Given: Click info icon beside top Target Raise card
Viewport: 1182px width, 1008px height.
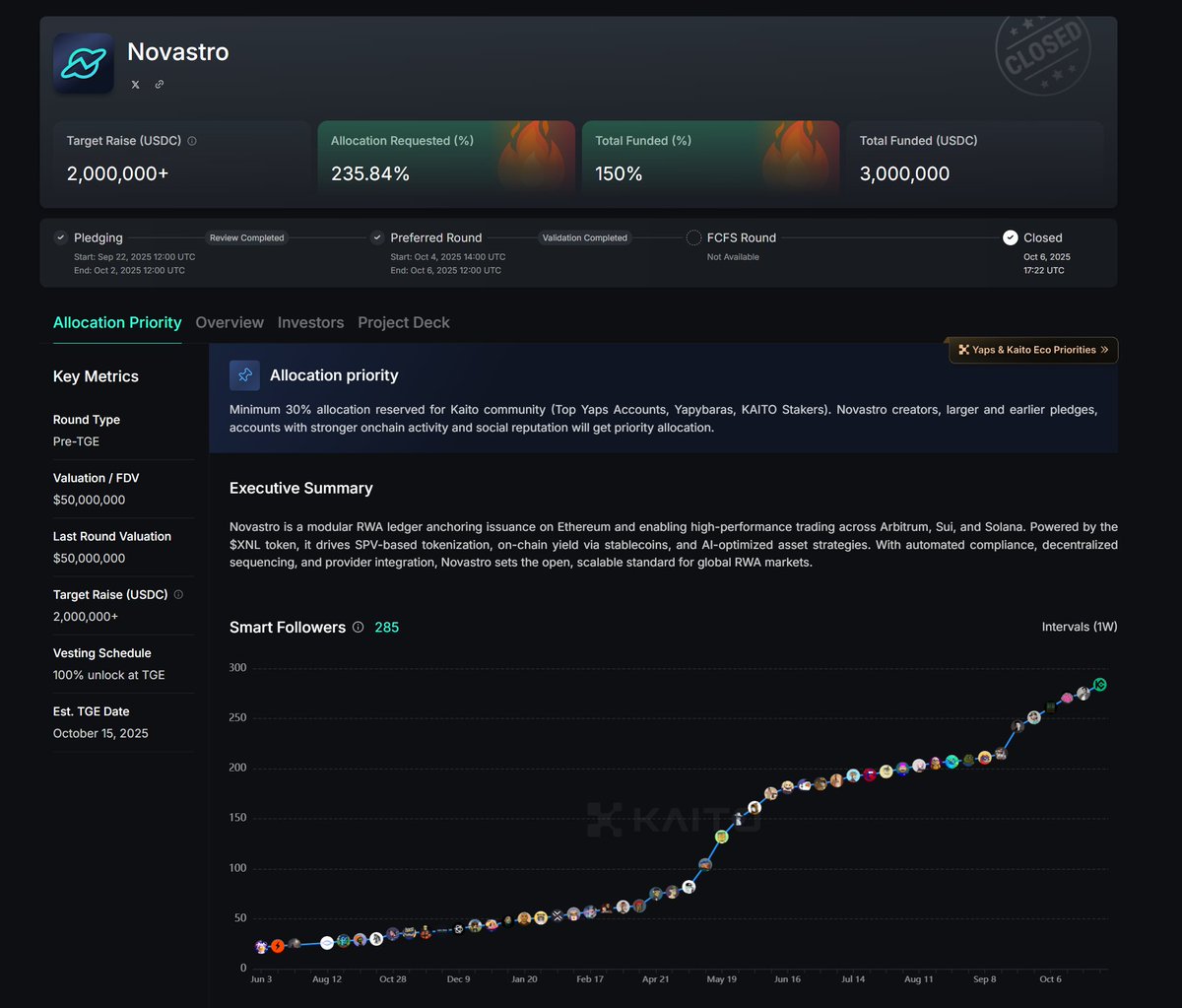Looking at the screenshot, I should (192, 141).
